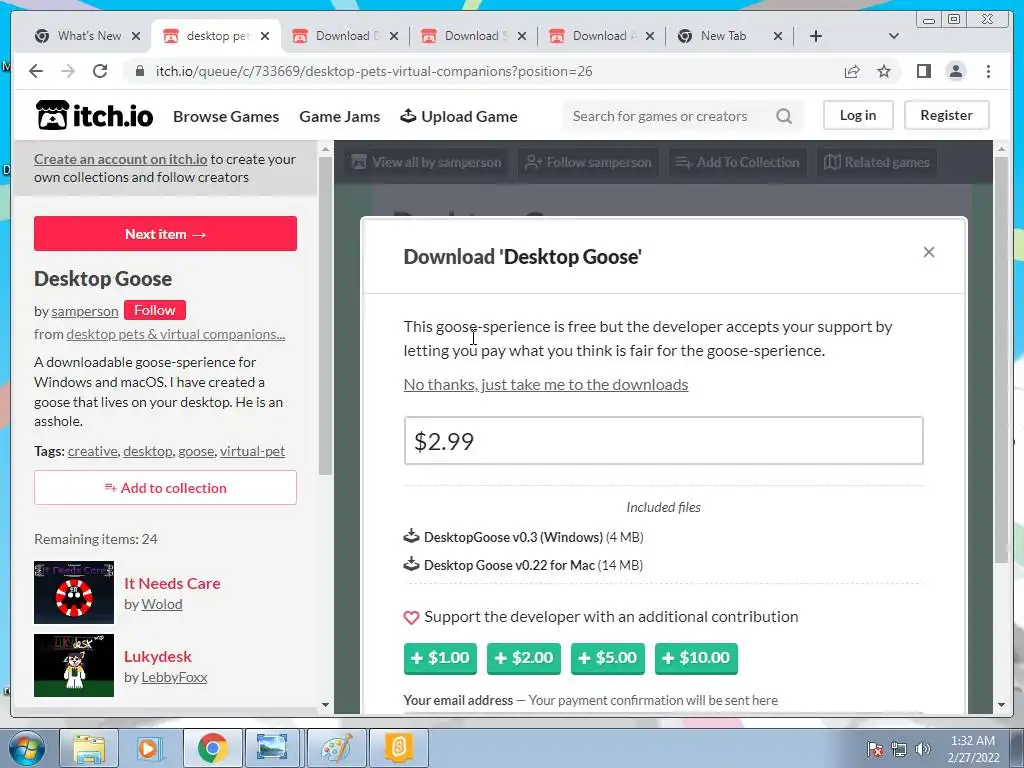
Task: Click the desktop tag
Action: tap(148, 451)
